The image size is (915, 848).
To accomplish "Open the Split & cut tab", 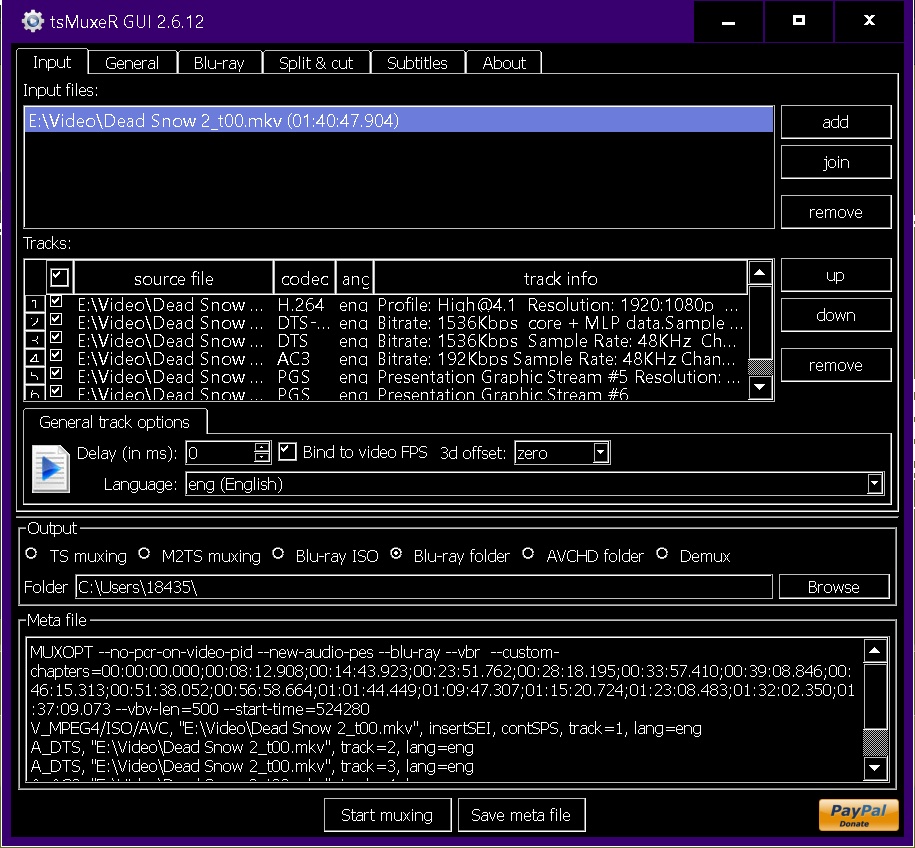I will [x=316, y=62].
